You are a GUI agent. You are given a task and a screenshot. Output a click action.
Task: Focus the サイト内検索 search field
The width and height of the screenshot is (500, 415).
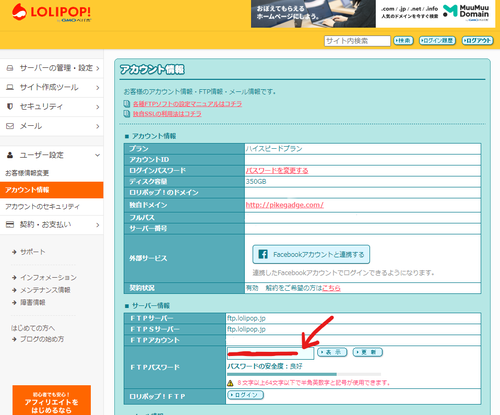357,41
